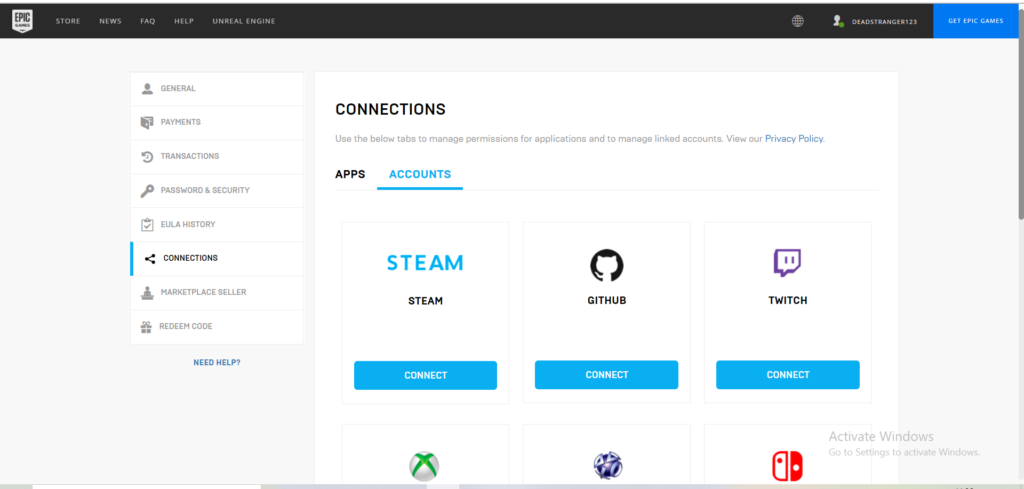Click the GitHub octocat logo
Screen dimensions: 1024x489
coord(607,265)
